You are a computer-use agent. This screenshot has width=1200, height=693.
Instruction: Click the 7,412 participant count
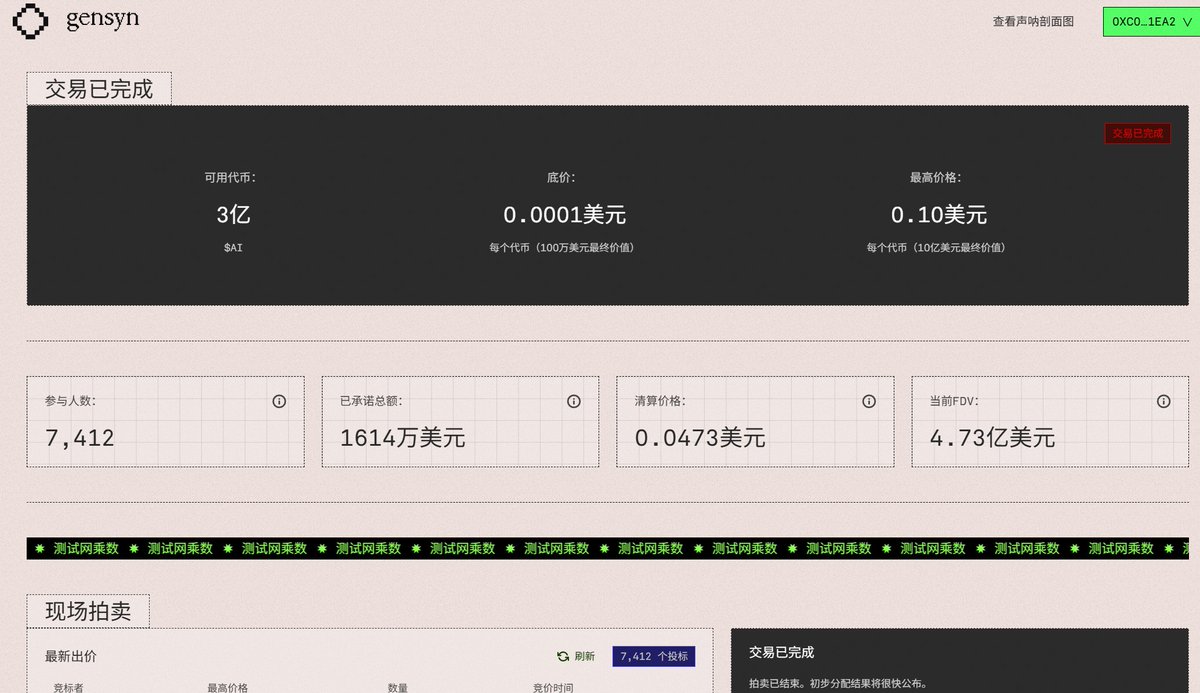tap(80, 437)
